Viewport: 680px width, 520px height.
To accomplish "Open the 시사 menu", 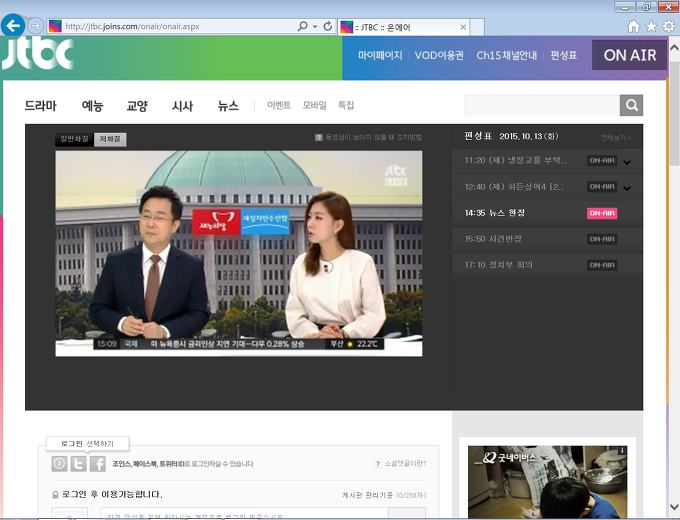I will tap(182, 105).
